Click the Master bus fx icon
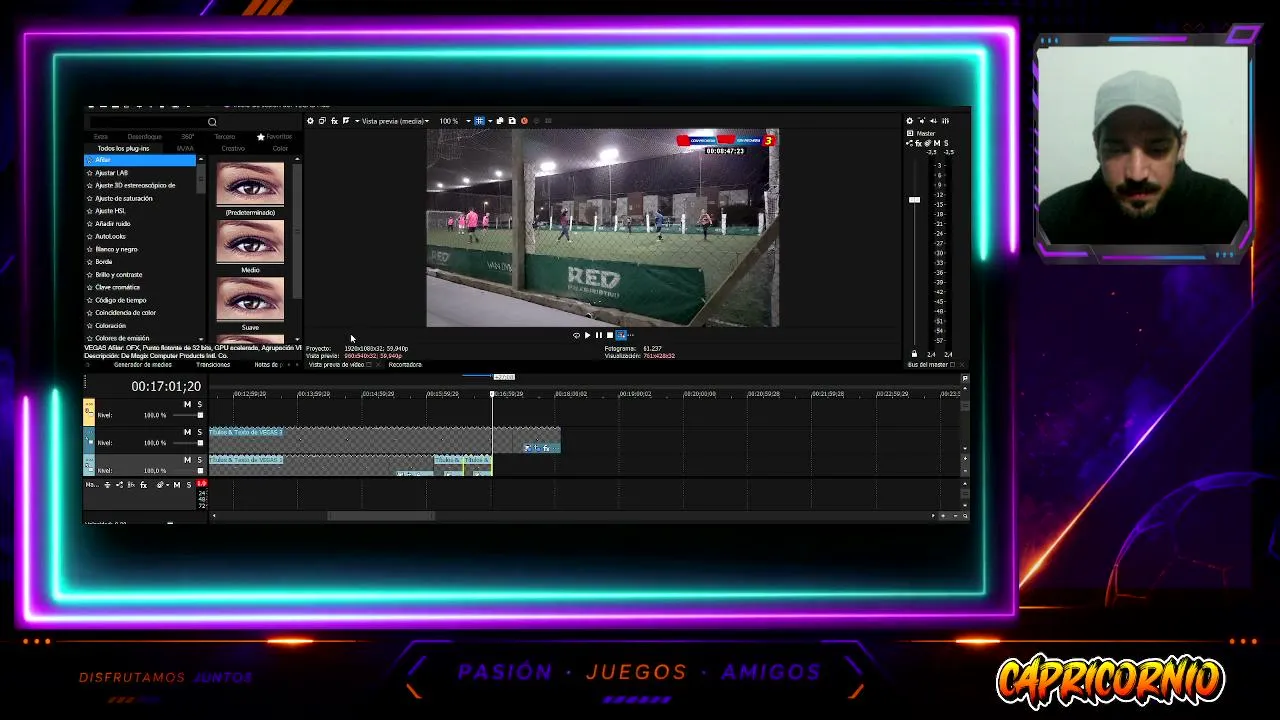The image size is (1280, 720). (x=919, y=144)
